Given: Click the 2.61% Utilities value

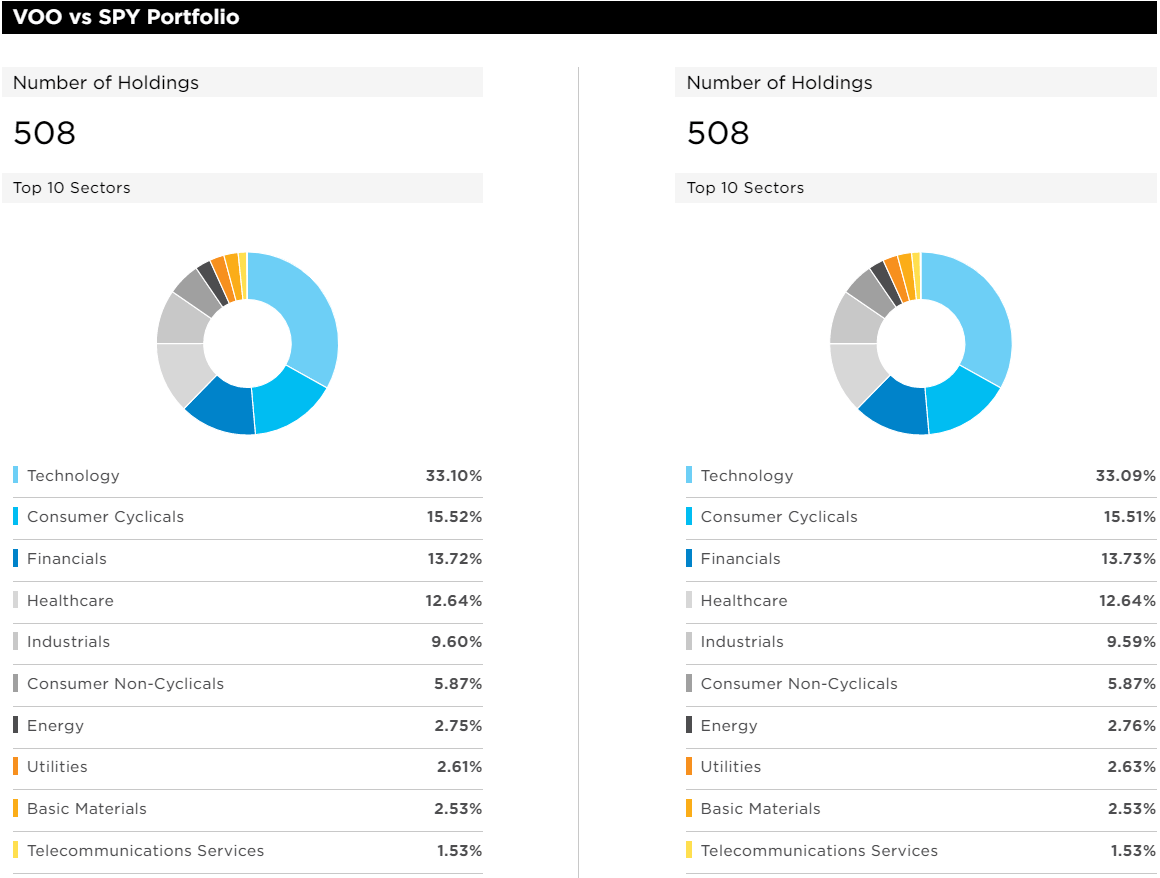Looking at the screenshot, I should click(x=459, y=767).
